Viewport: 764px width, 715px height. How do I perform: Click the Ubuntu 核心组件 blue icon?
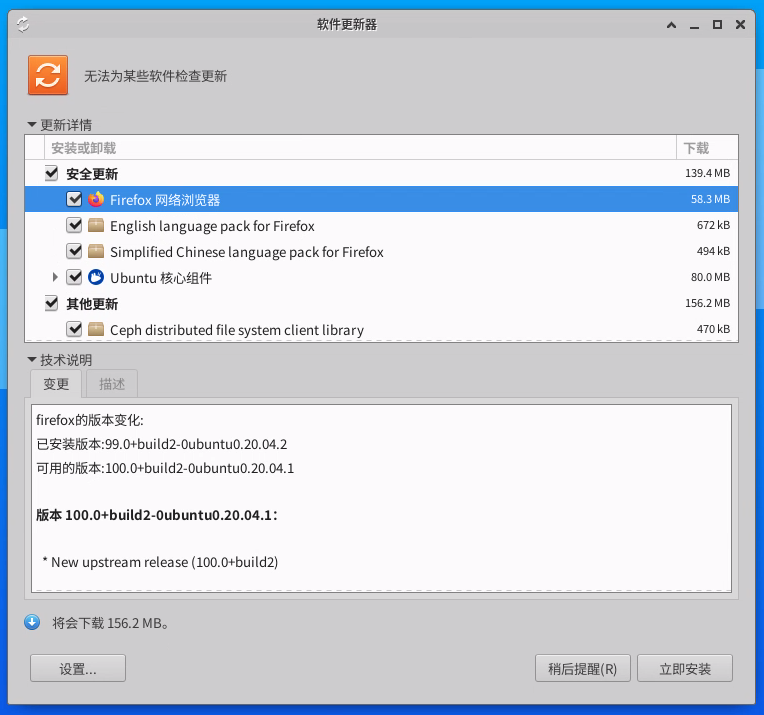[x=96, y=277]
